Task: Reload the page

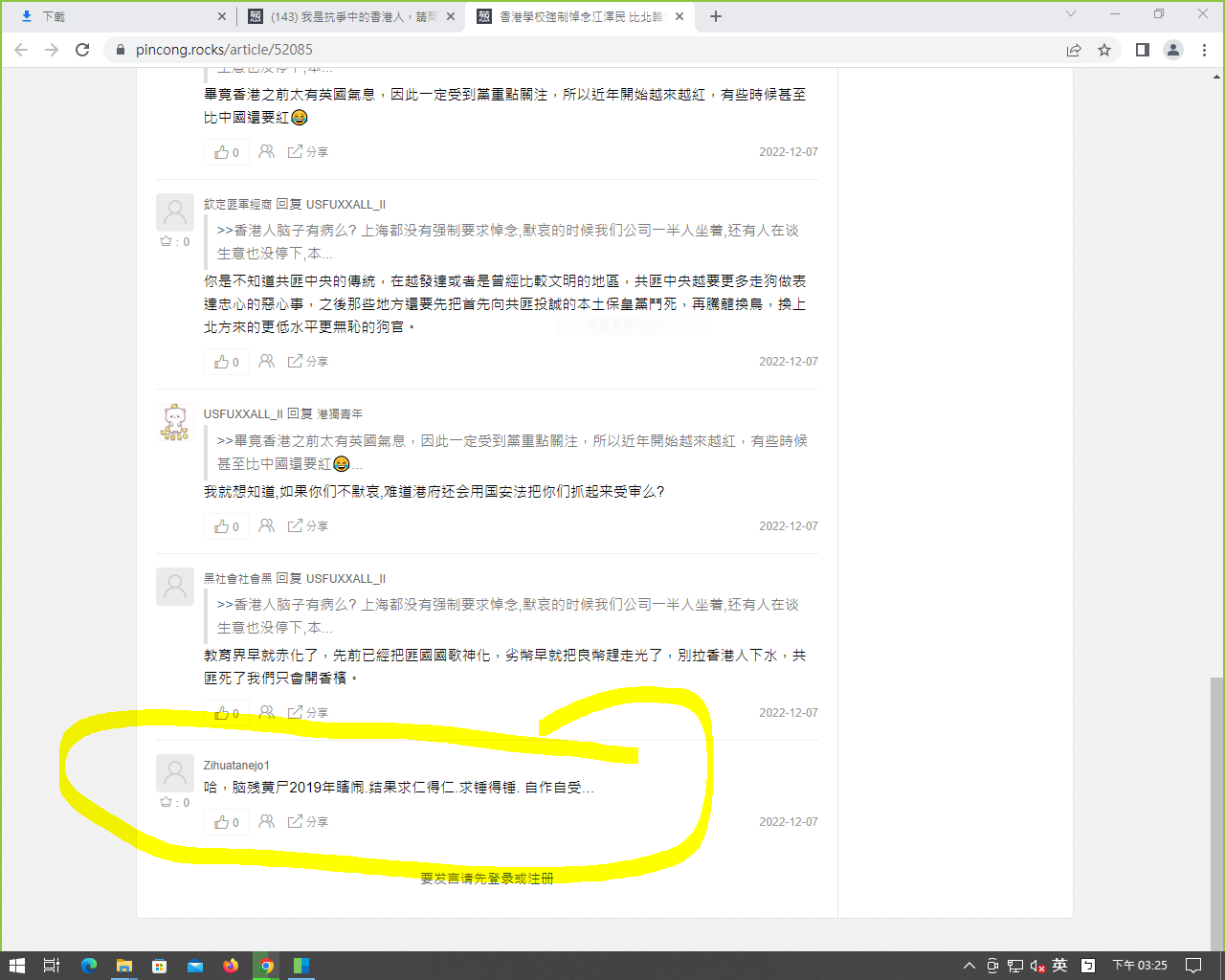Action: [x=82, y=50]
